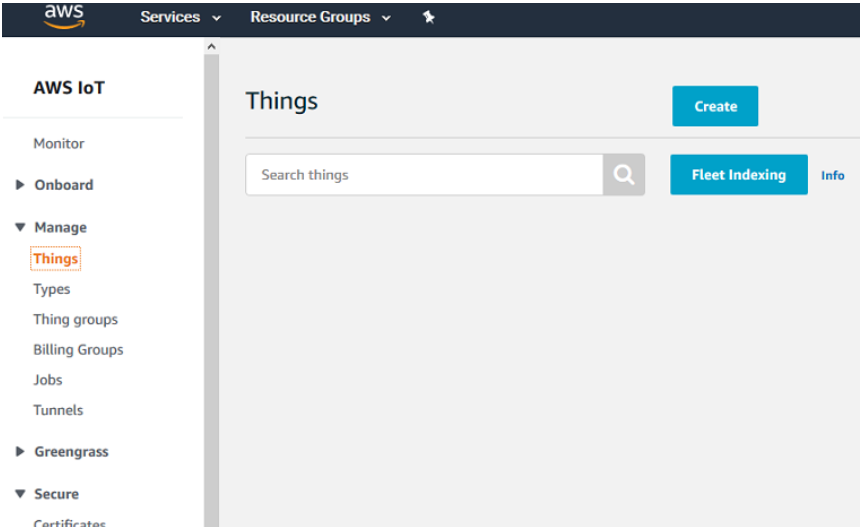This screenshot has width=863, height=527.
Task: Open Certificates under Secure
Action: pos(69,522)
